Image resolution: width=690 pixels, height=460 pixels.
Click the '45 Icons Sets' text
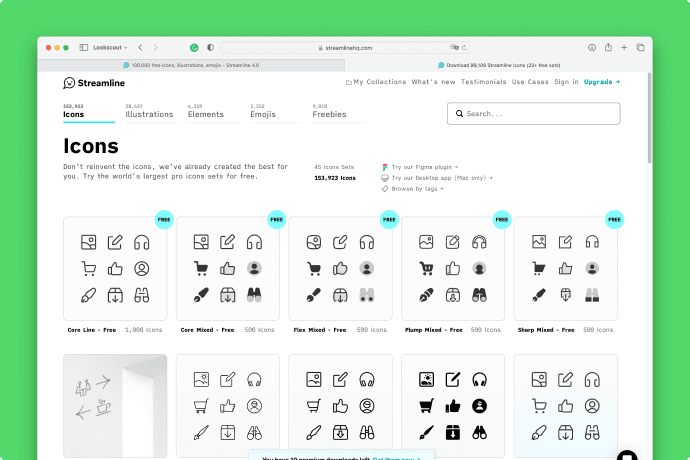tap(334, 167)
